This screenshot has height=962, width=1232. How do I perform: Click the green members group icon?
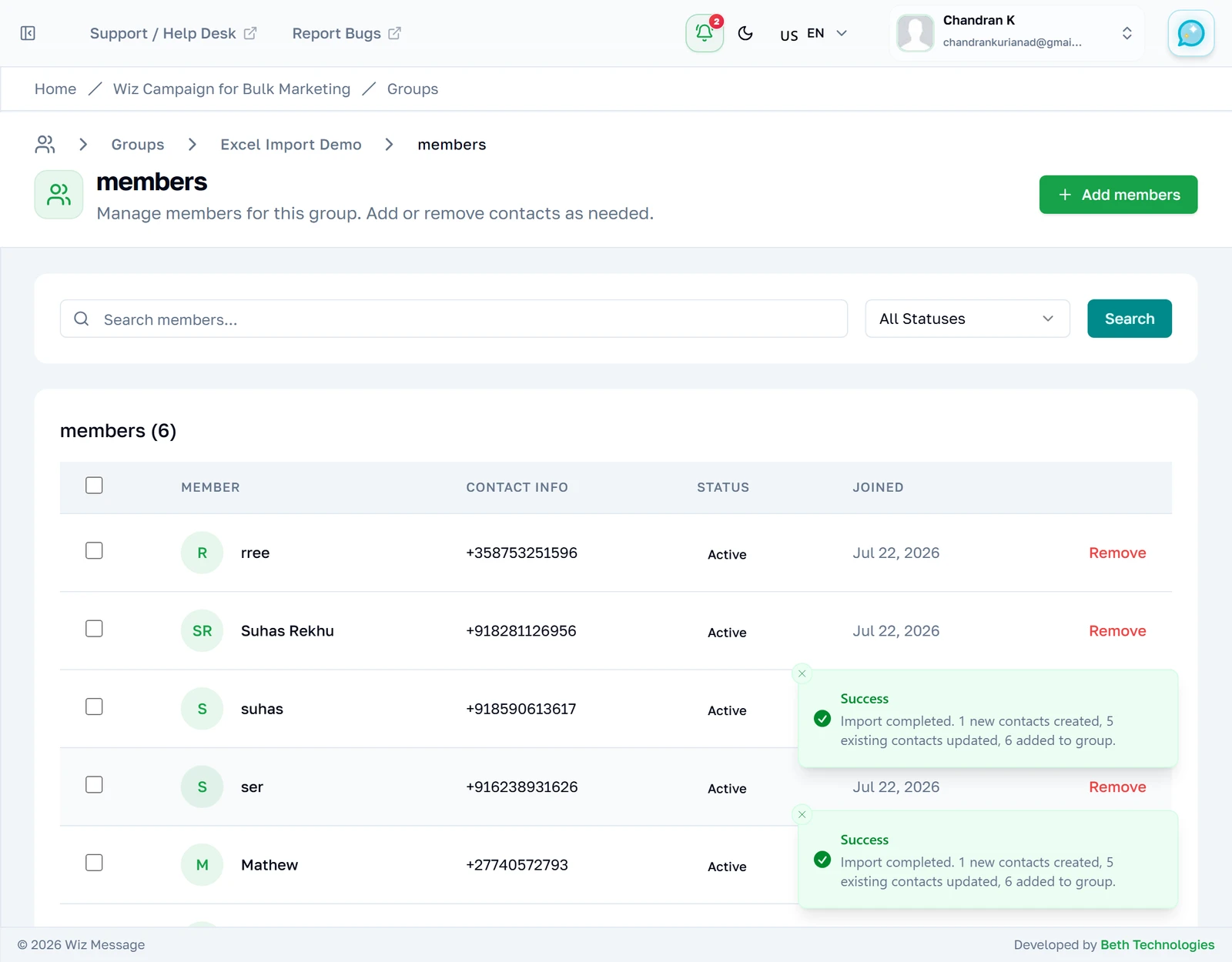[59, 195]
